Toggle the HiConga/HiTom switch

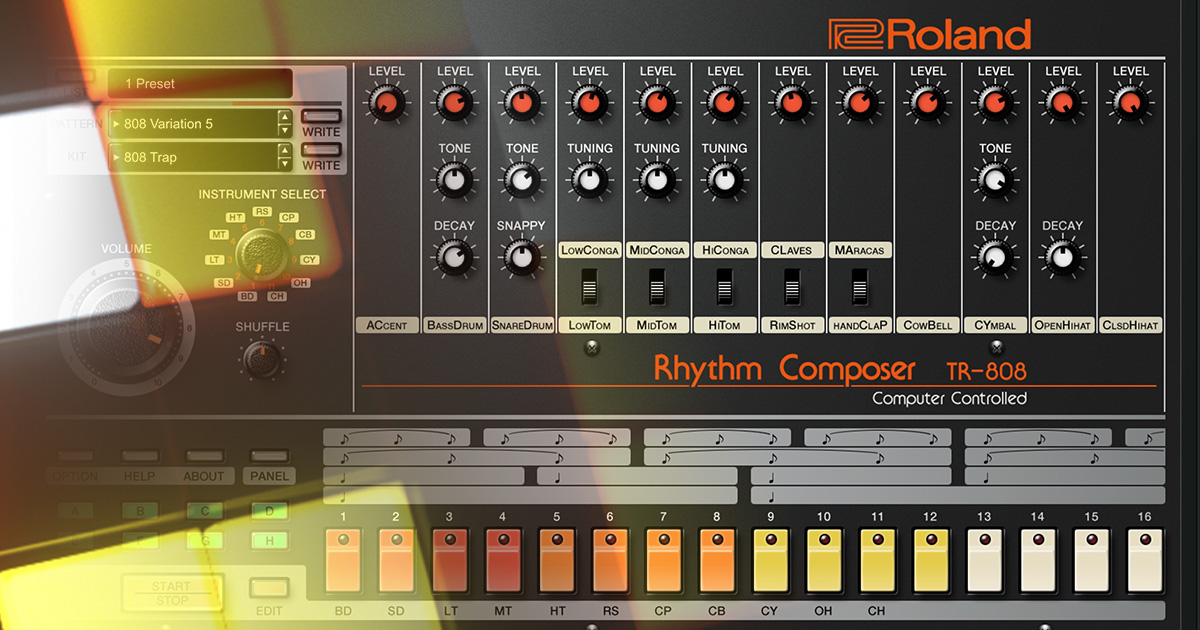click(725, 289)
